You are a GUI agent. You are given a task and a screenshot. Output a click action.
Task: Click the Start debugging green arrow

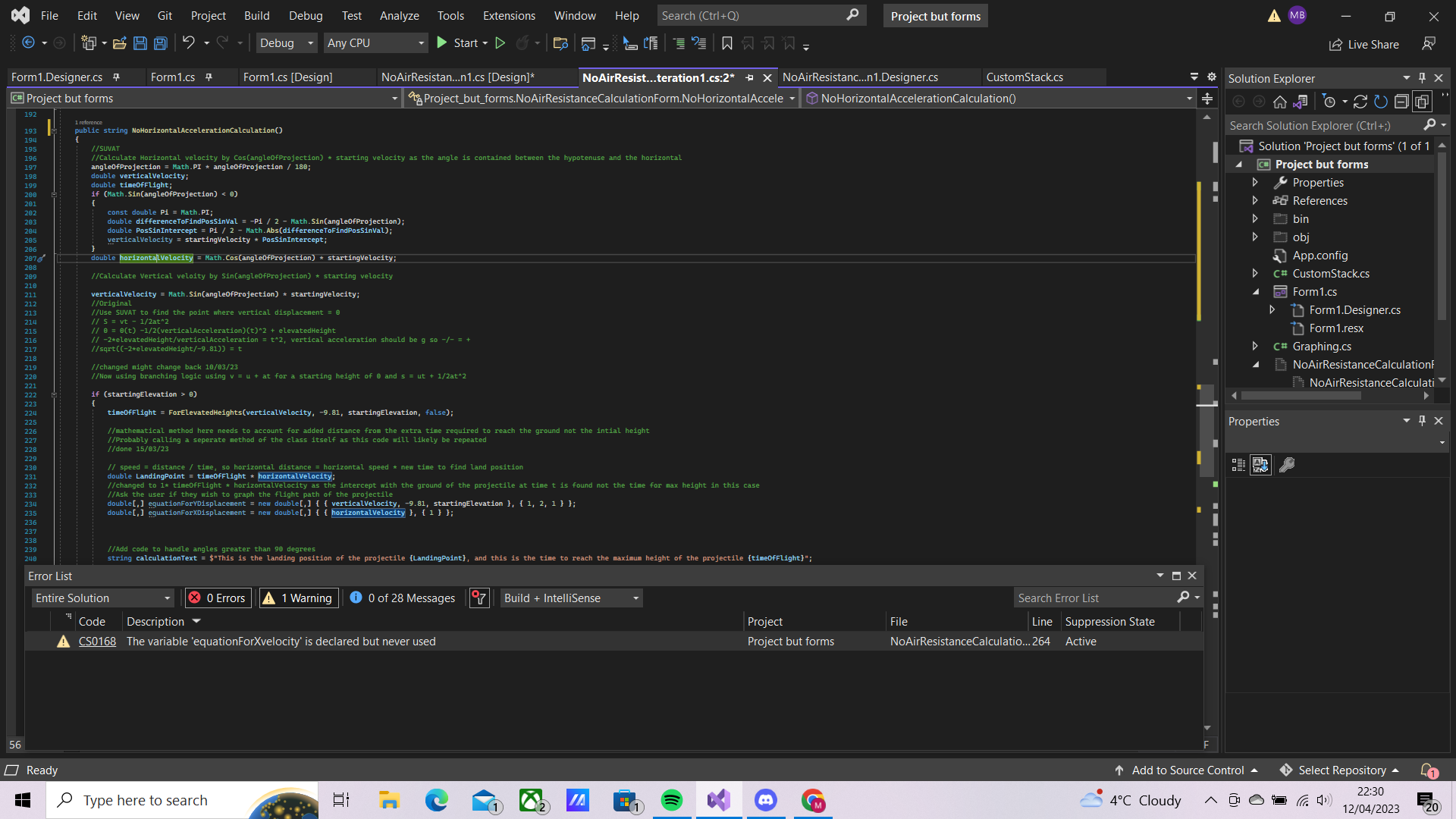coord(442,42)
